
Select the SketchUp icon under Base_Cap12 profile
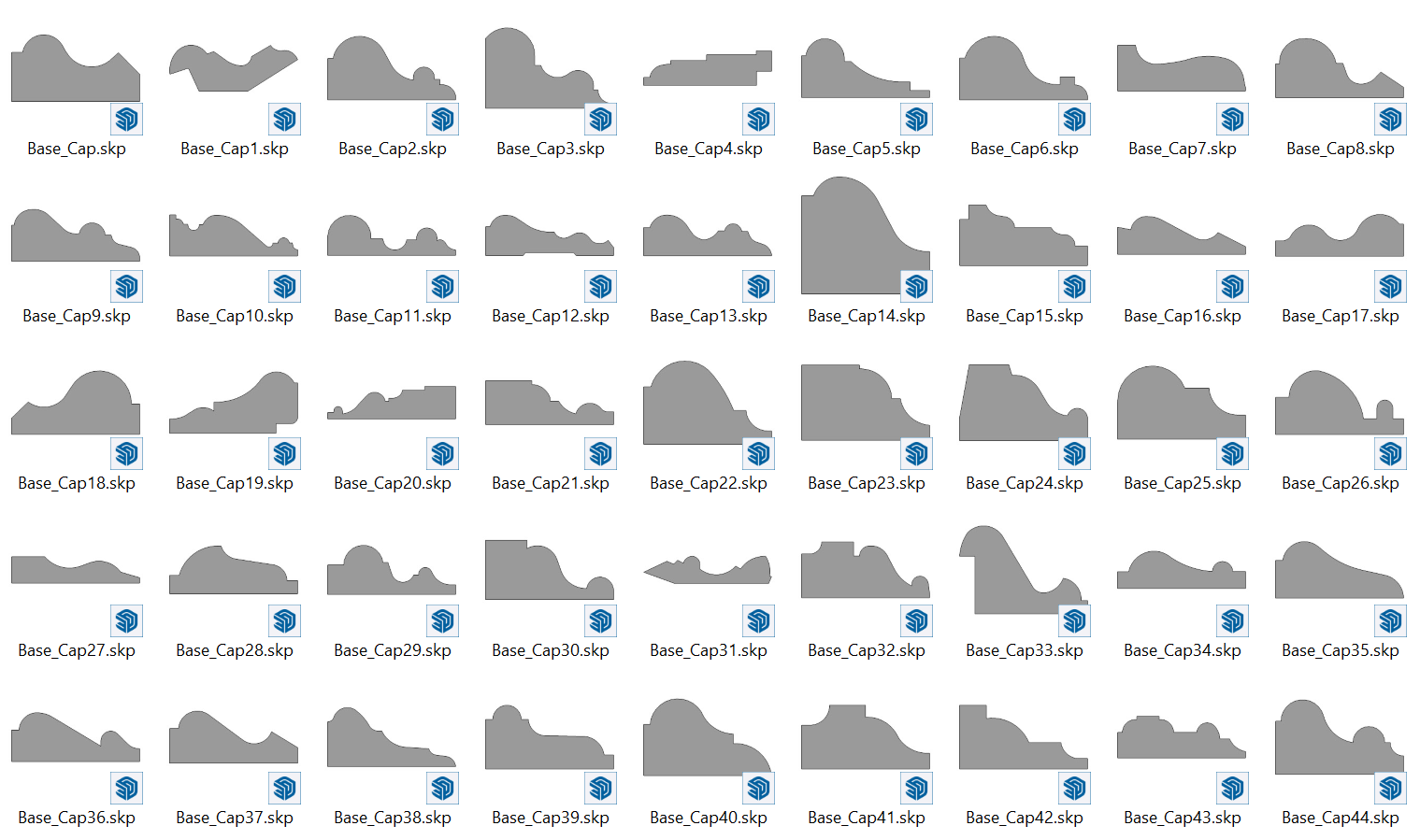(601, 286)
